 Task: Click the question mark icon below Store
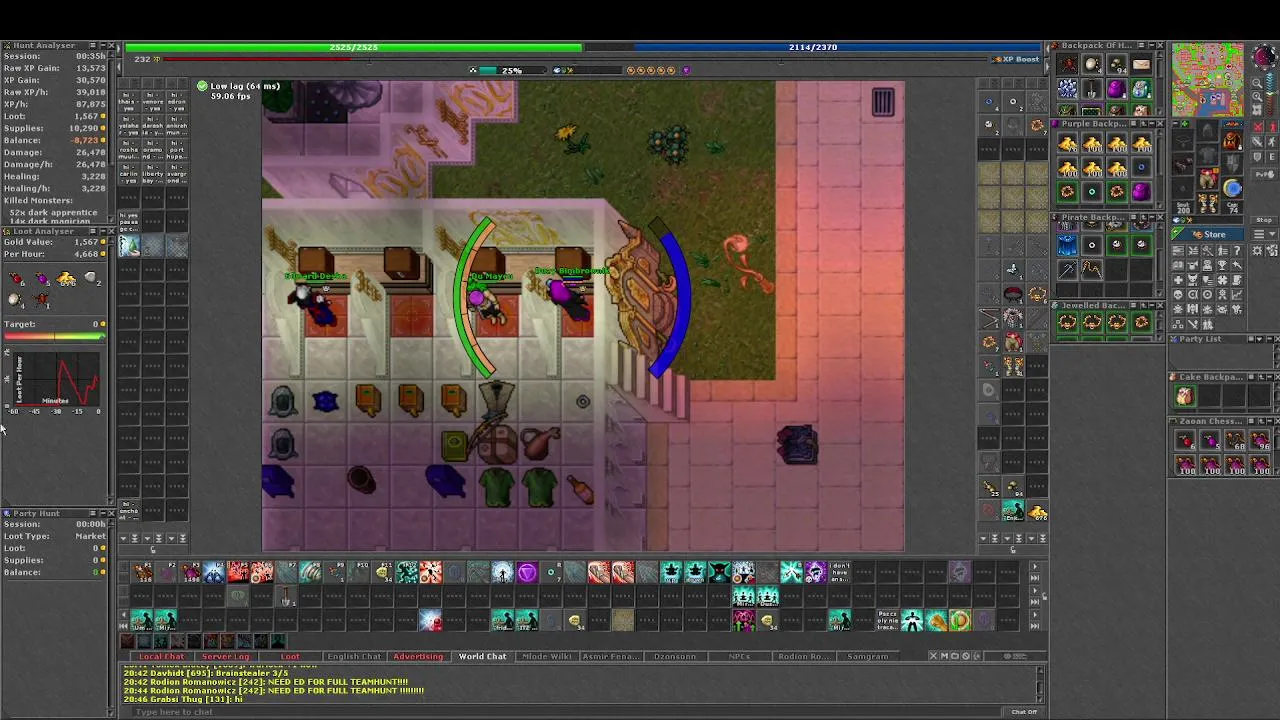coord(1237,250)
